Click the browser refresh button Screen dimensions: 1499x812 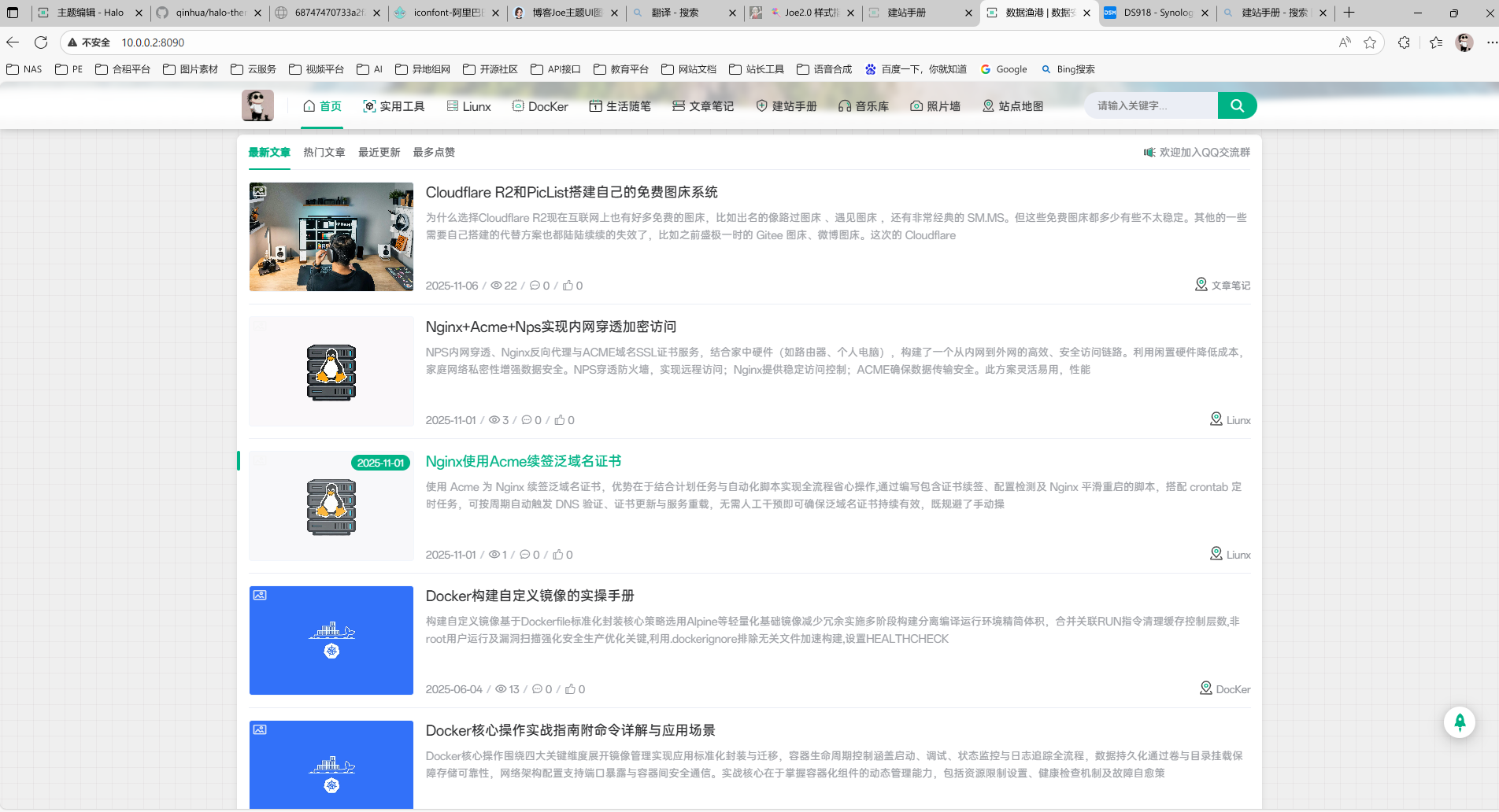pyautogui.click(x=41, y=42)
